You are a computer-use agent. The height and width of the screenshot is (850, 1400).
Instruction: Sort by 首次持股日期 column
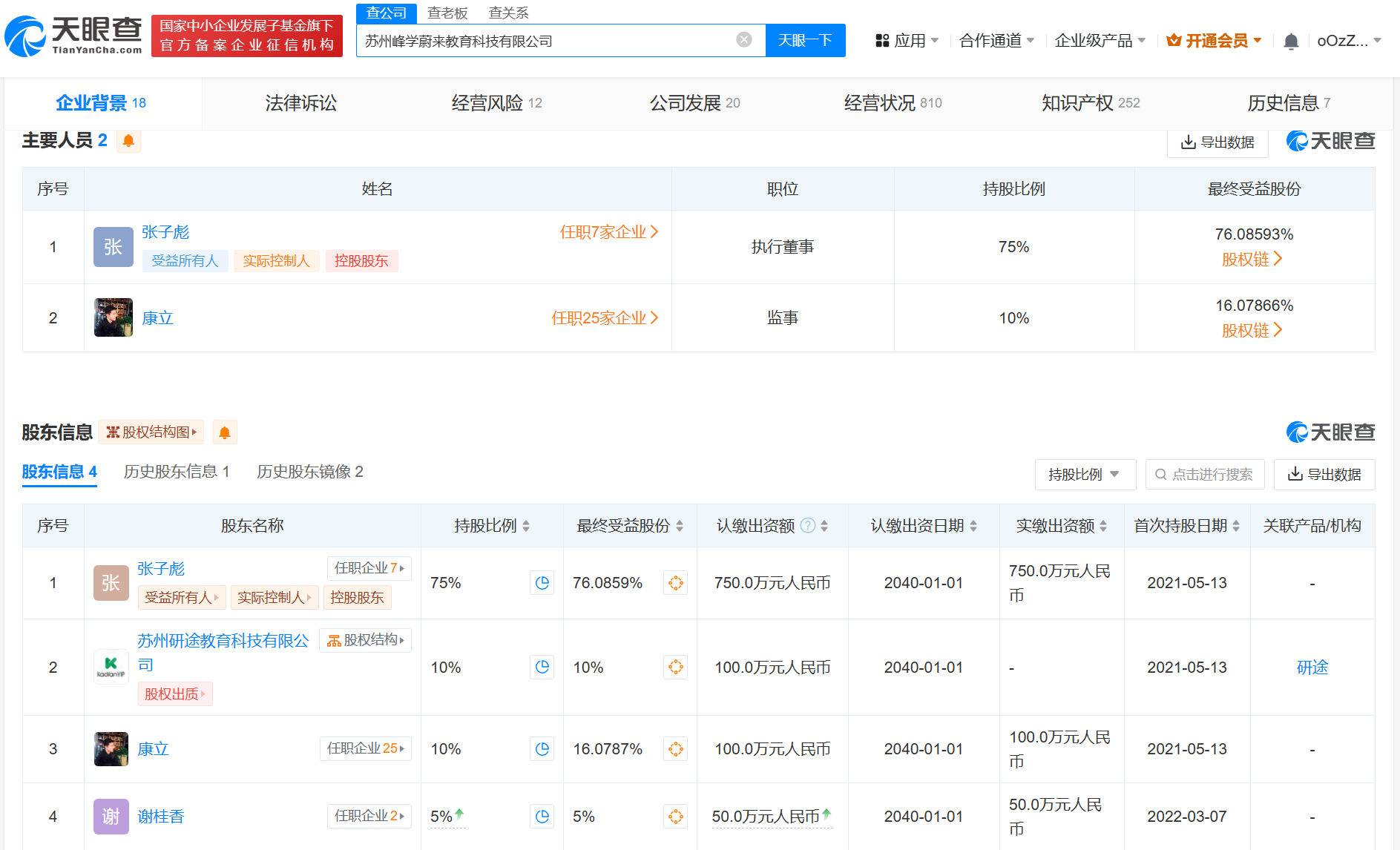(x=1236, y=526)
